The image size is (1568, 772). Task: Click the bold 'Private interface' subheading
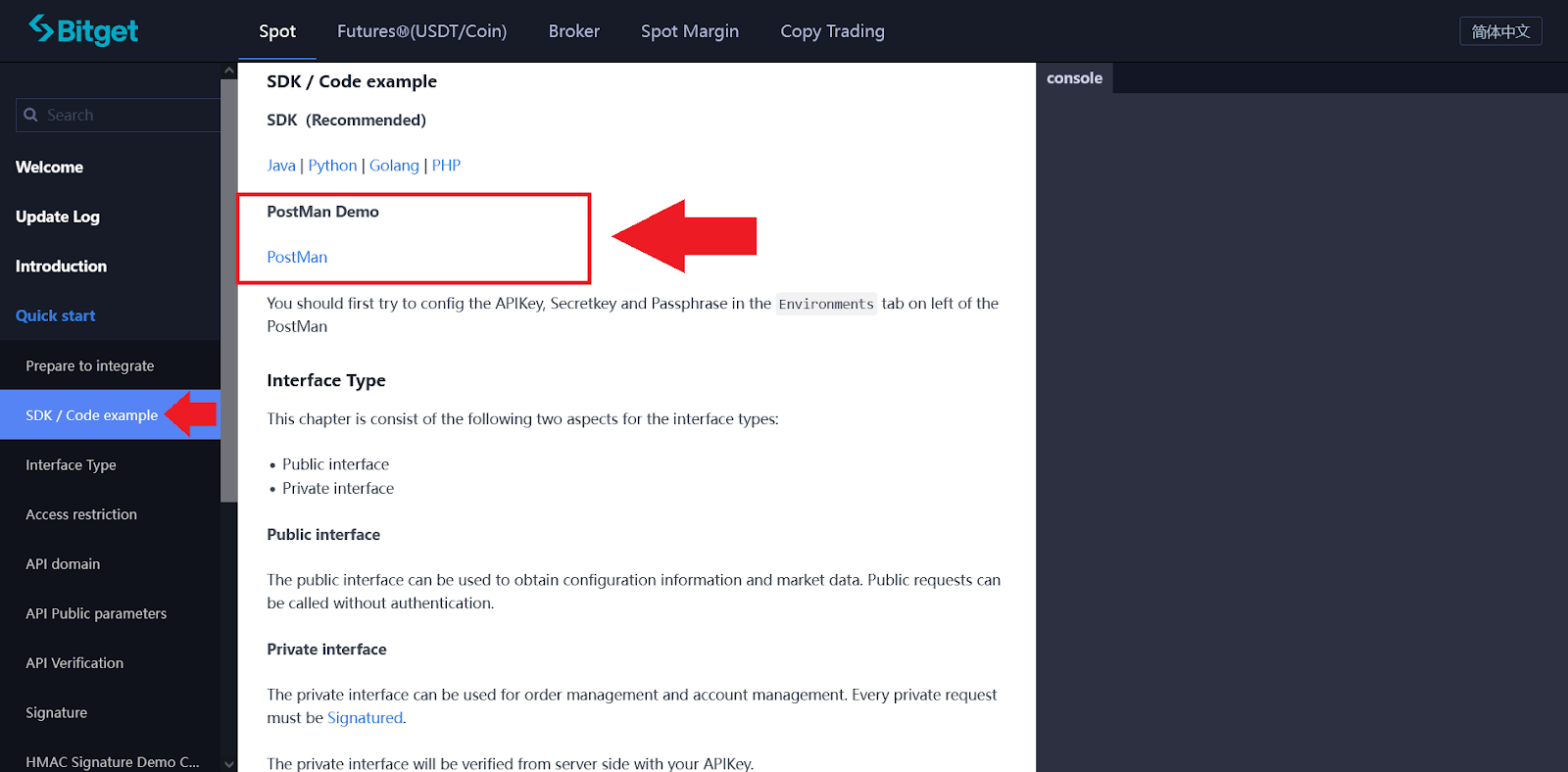(x=326, y=650)
